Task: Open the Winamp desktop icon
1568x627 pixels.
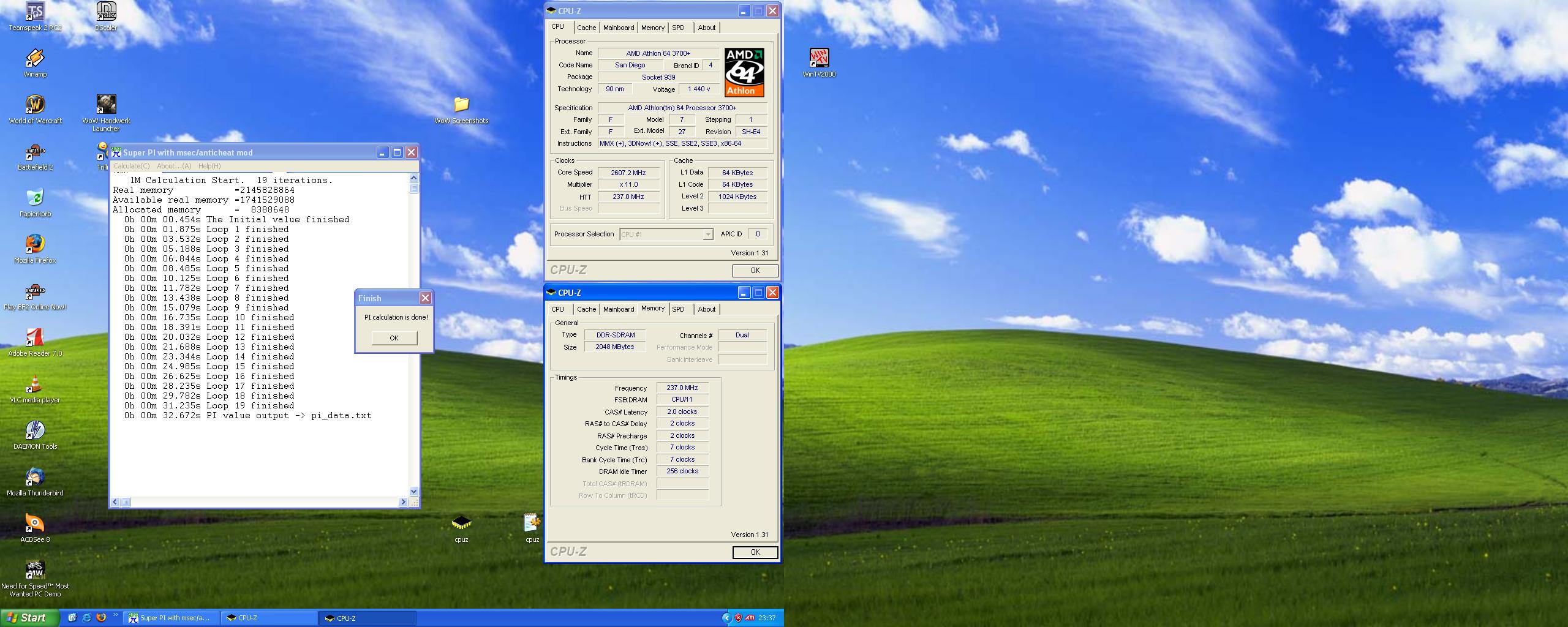Action: coord(35,59)
